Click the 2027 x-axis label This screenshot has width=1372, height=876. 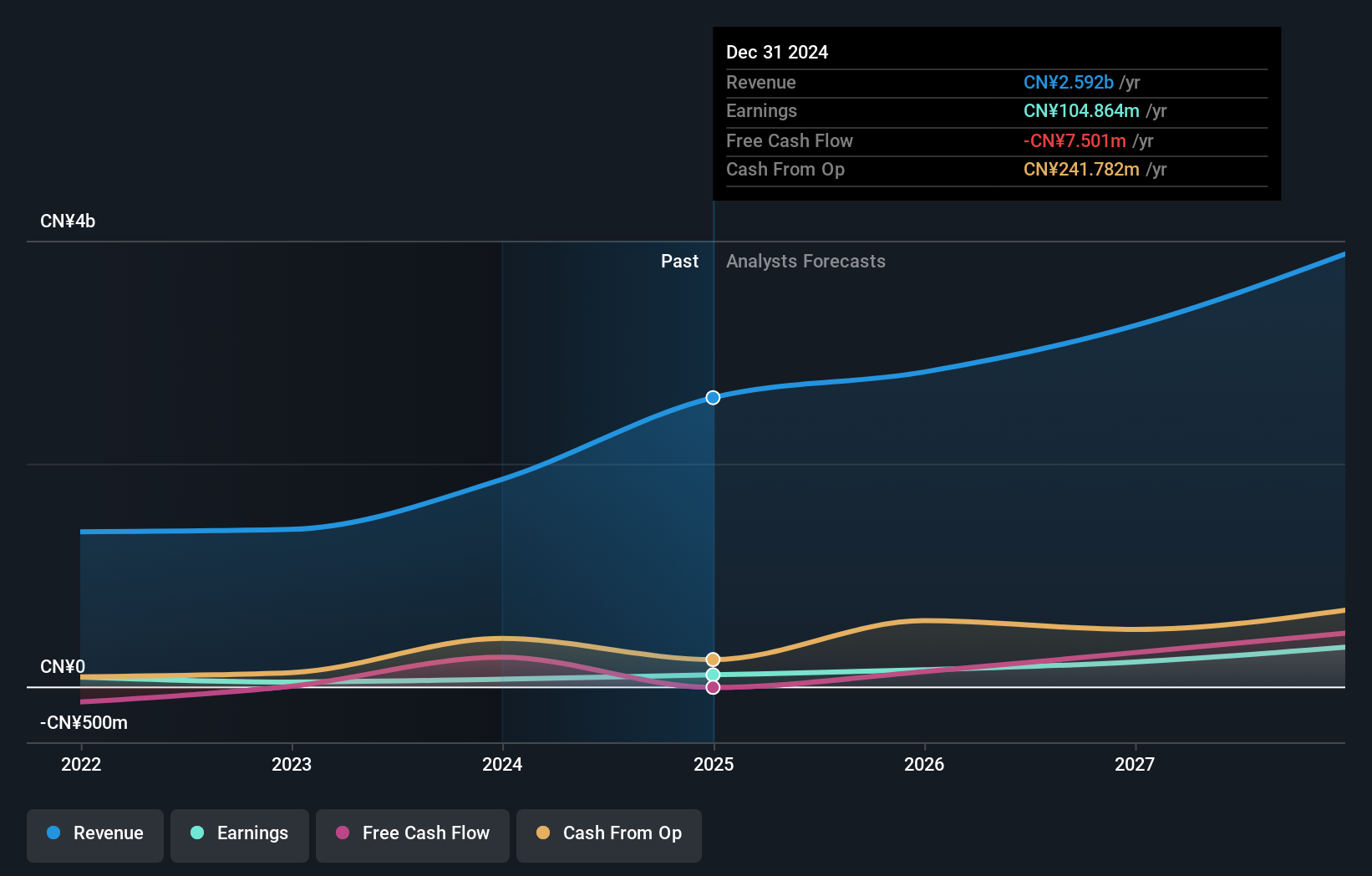(1135, 764)
